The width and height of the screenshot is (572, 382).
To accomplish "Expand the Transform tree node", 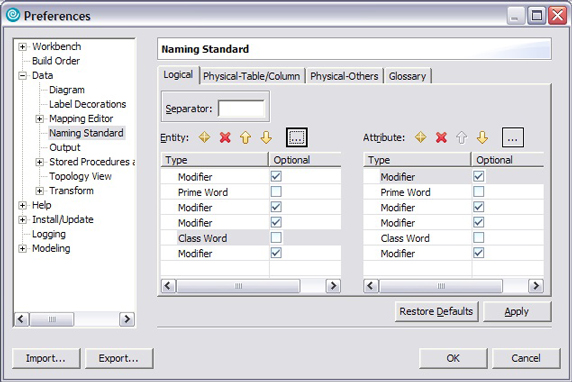I will 40,191.
